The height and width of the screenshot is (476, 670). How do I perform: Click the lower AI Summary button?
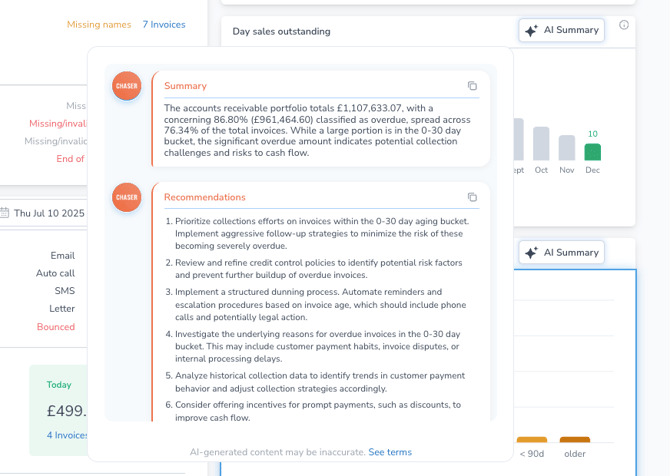[x=561, y=252]
